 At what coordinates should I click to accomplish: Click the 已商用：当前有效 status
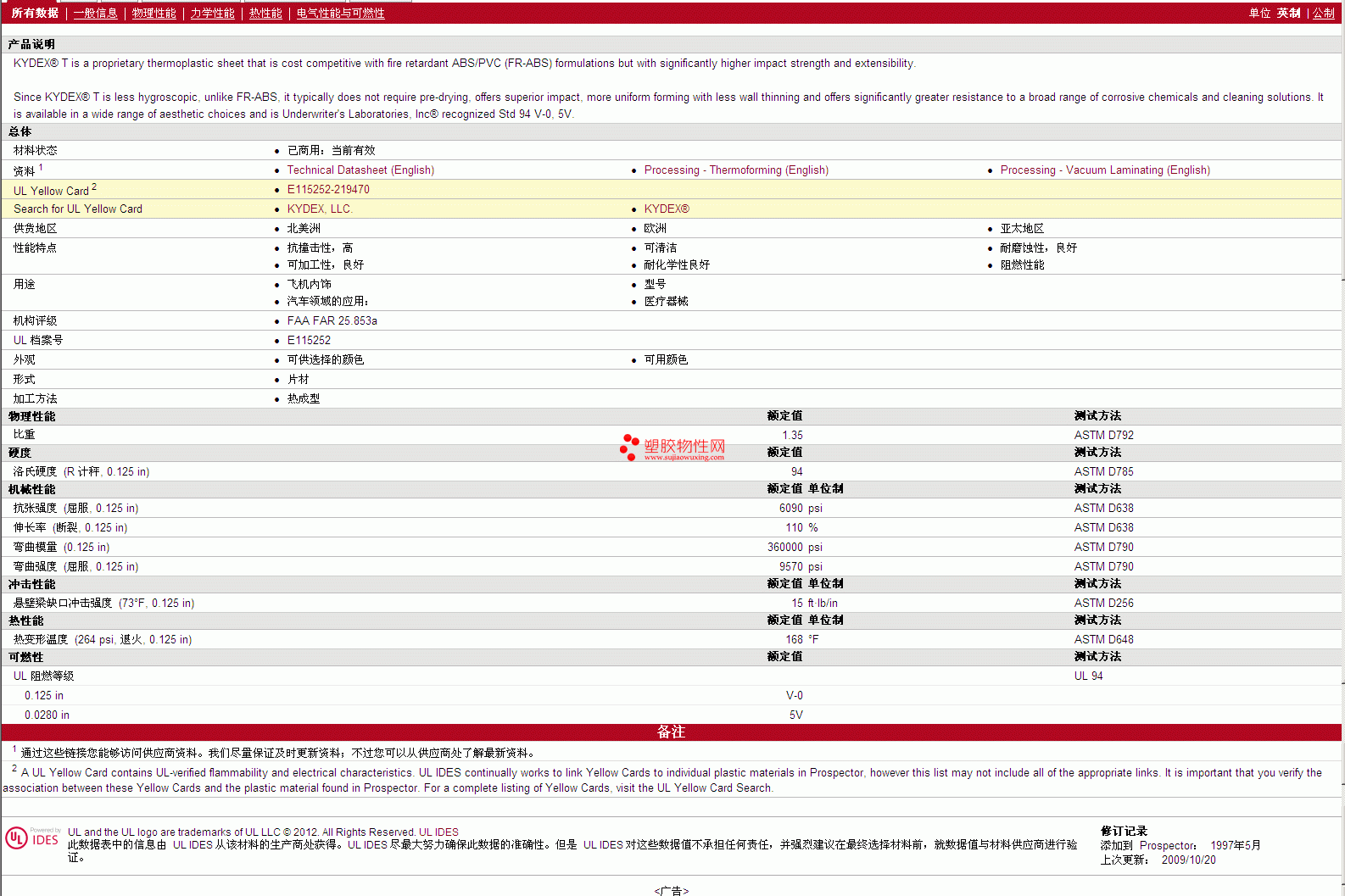(332, 151)
